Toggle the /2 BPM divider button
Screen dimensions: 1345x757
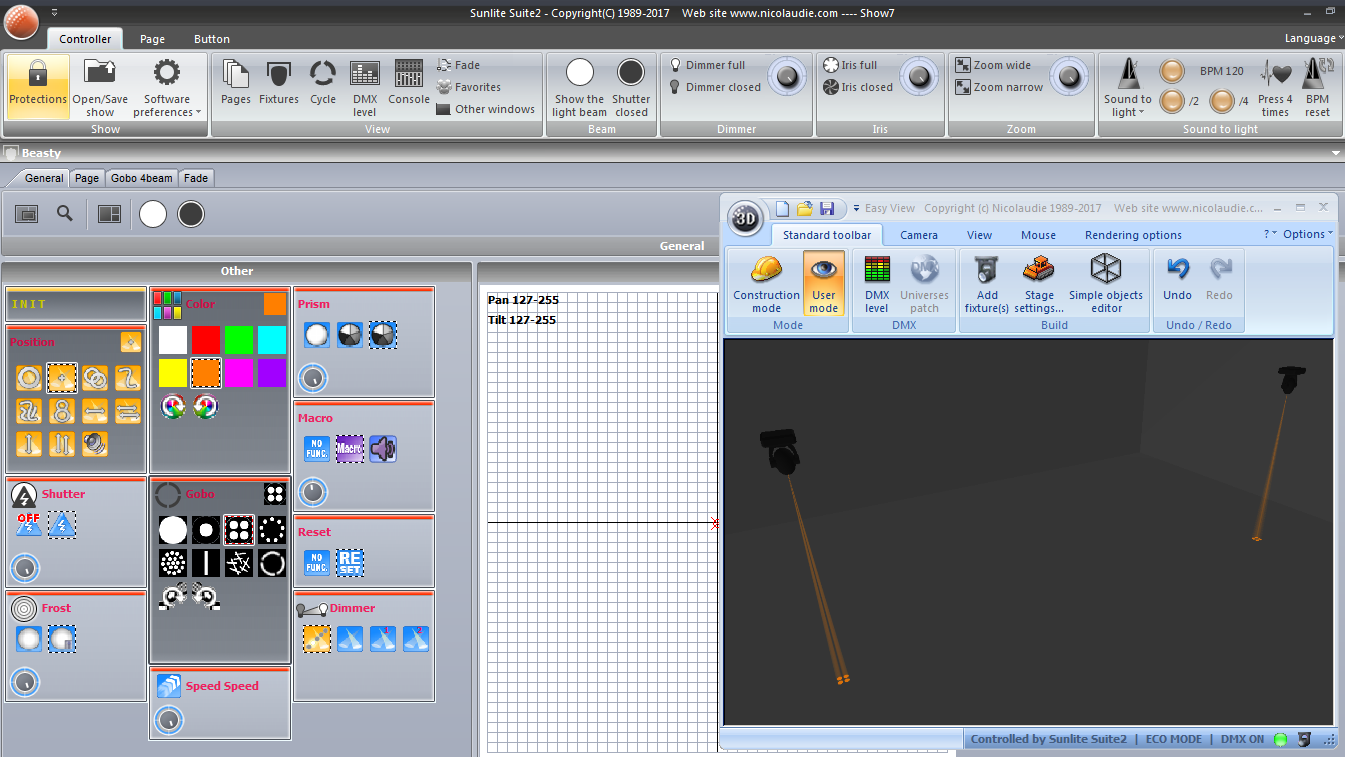click(x=1172, y=101)
